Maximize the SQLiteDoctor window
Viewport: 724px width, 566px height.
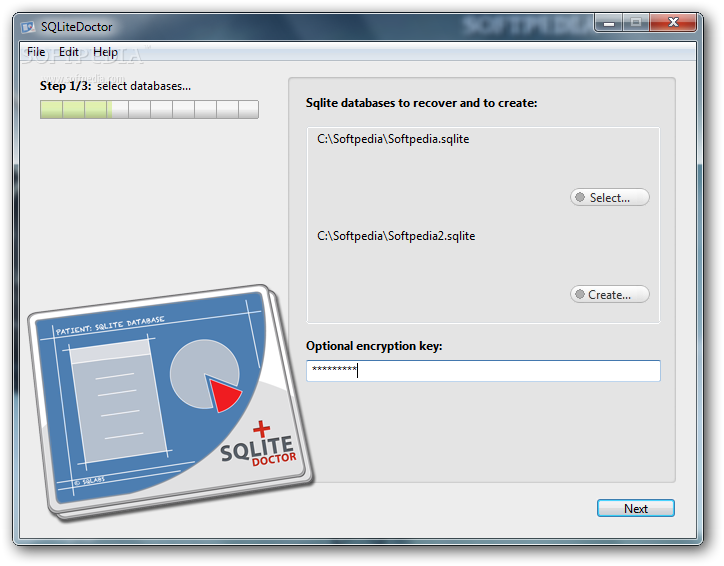(x=636, y=22)
